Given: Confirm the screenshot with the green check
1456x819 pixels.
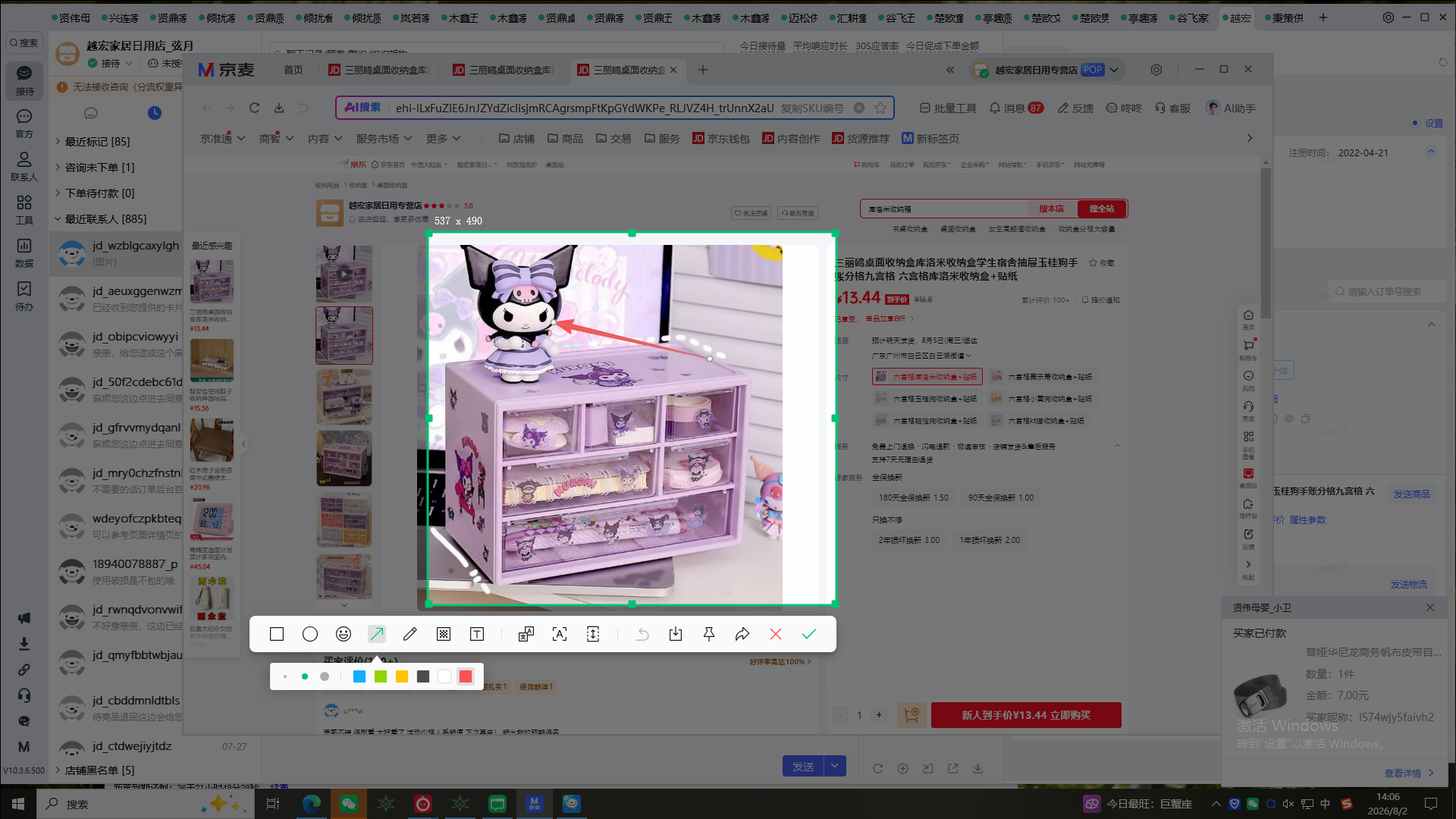Looking at the screenshot, I should (809, 634).
